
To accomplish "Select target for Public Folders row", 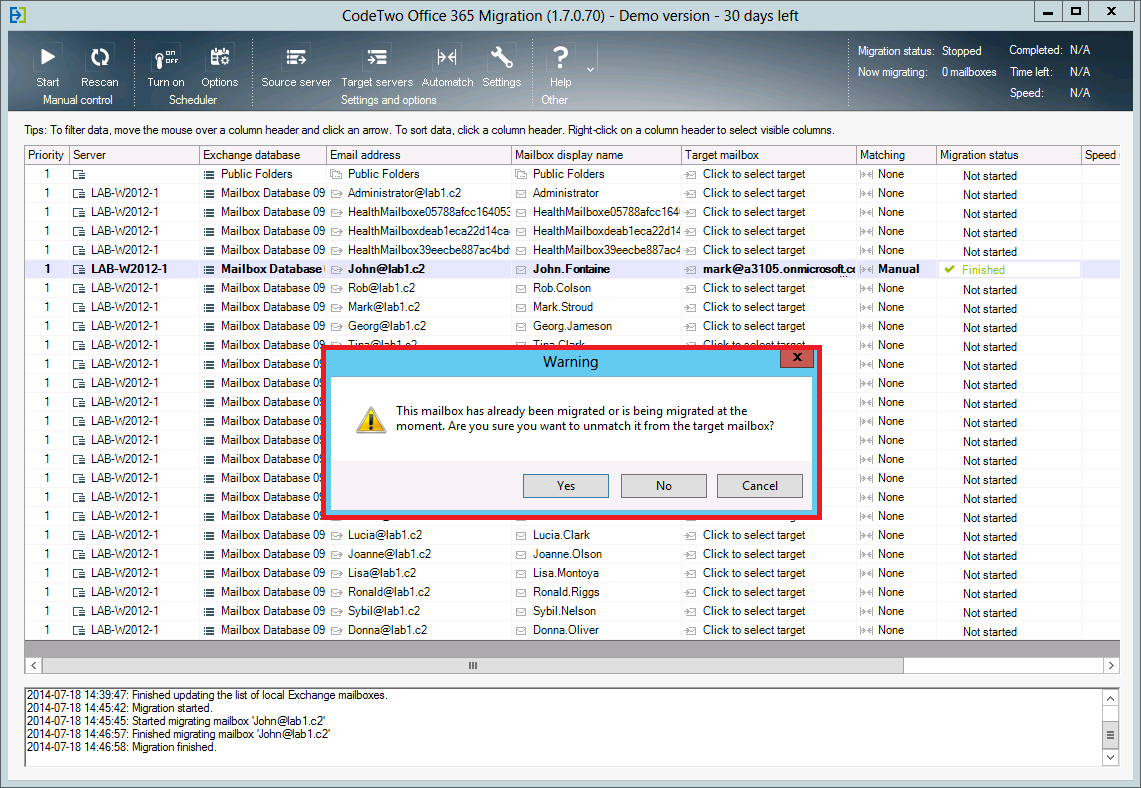I will 754,174.
